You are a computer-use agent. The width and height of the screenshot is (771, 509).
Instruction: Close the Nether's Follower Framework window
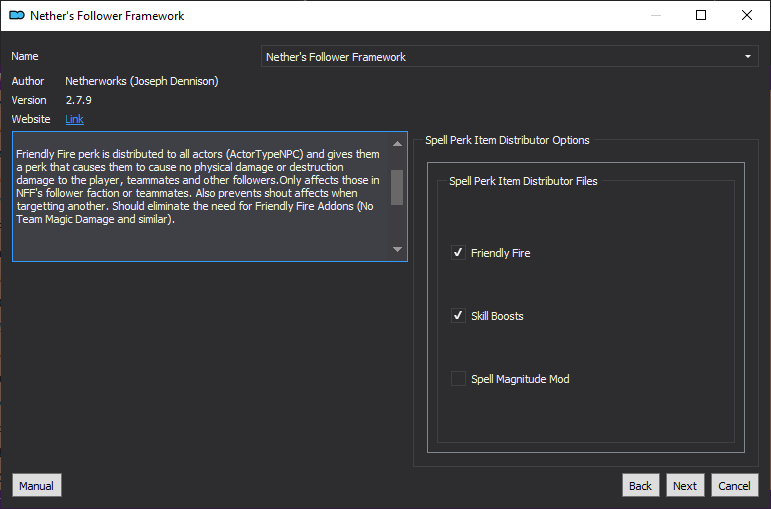pyautogui.click(x=746, y=15)
